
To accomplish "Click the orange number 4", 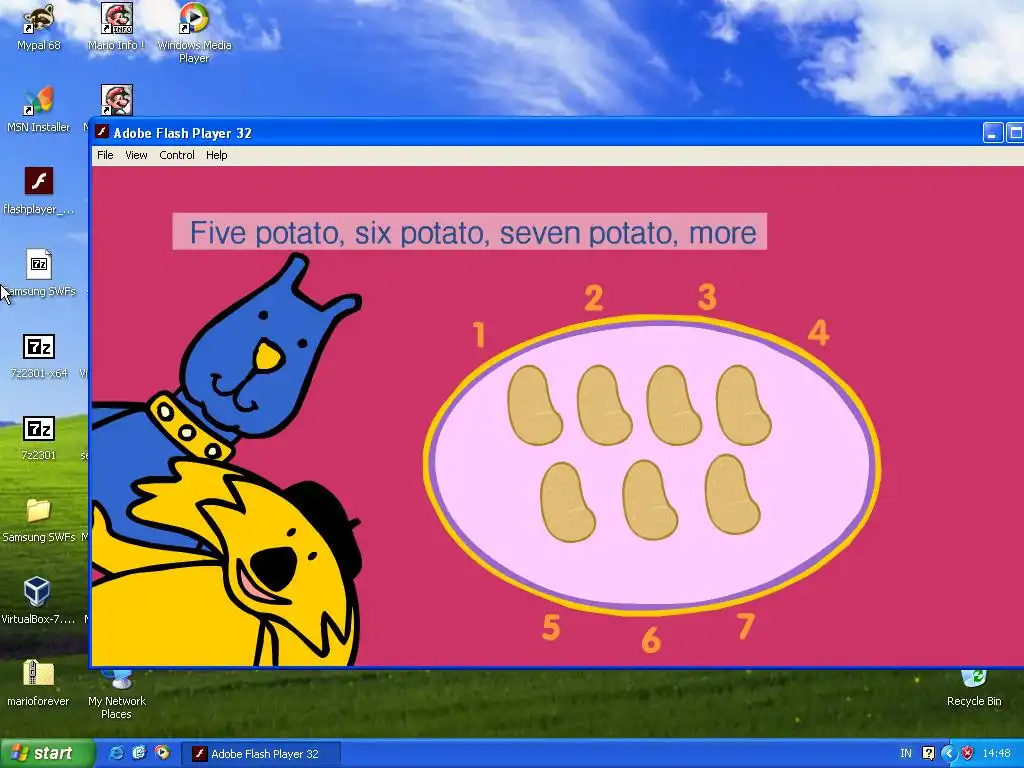I will (x=818, y=332).
